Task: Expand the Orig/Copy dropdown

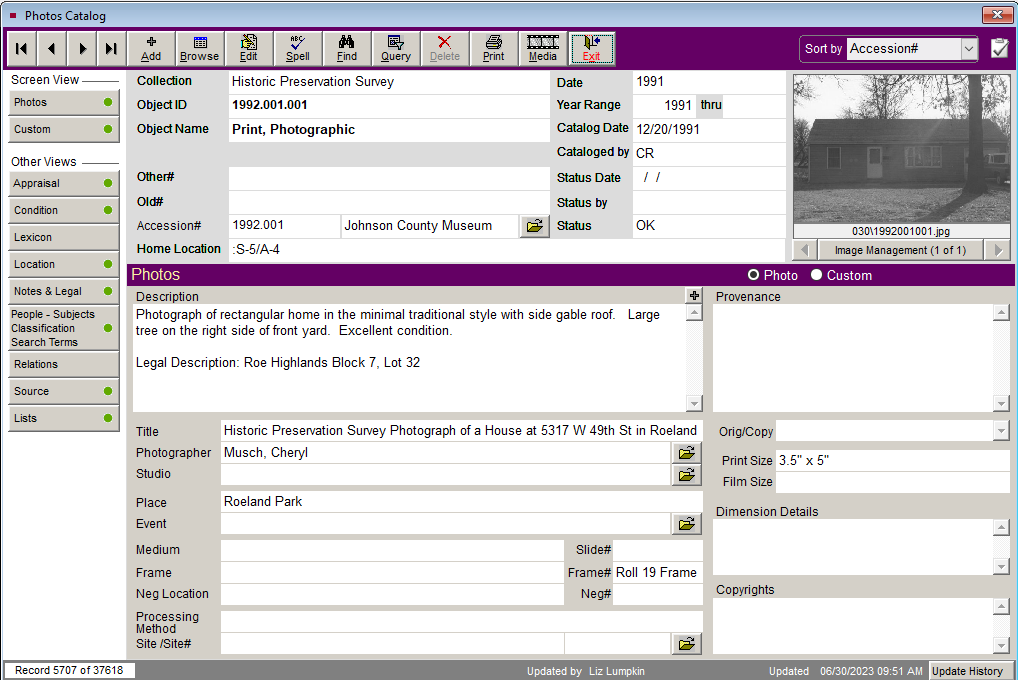Action: coord(1001,431)
